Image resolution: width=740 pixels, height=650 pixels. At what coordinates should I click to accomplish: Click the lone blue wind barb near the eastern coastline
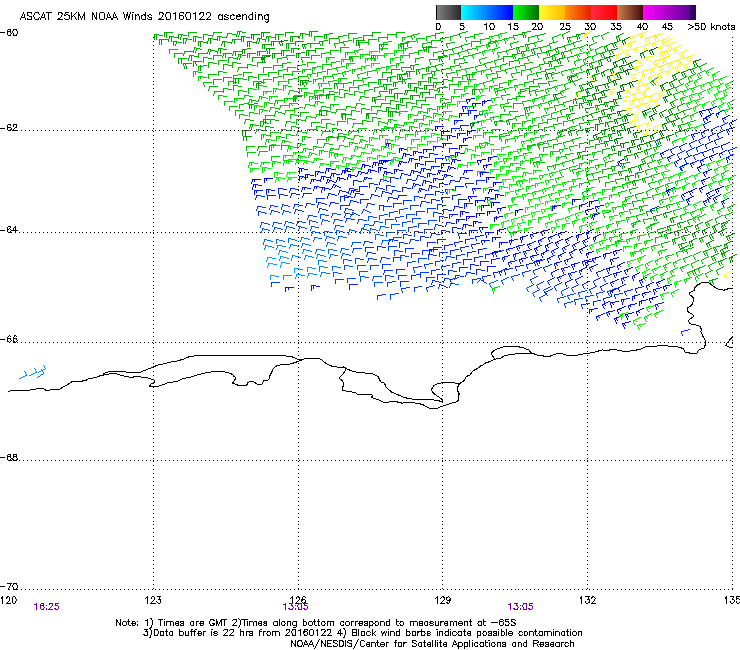[x=685, y=332]
